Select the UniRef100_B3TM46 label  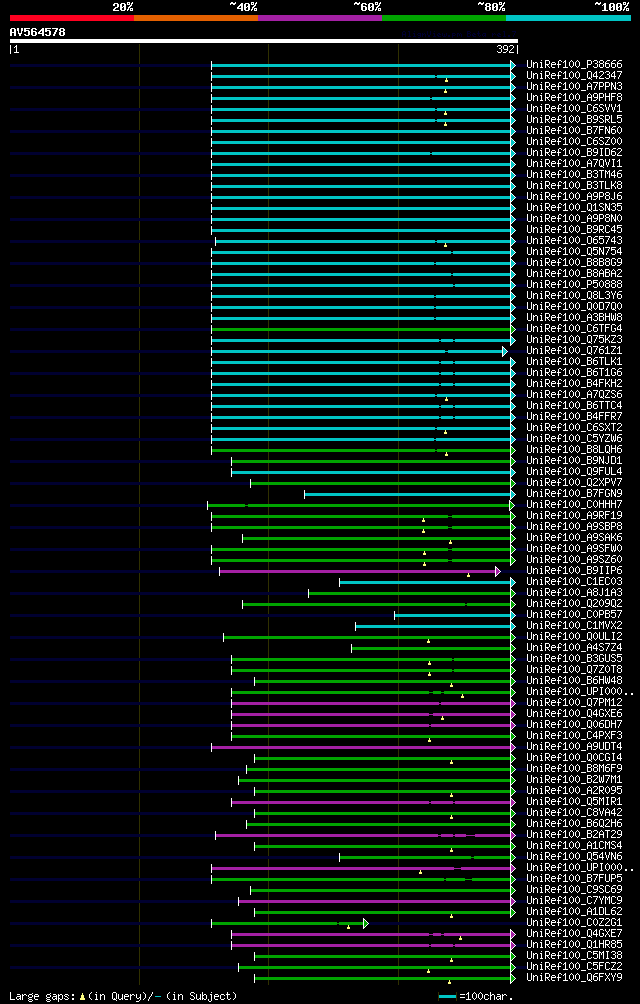(x=574, y=174)
